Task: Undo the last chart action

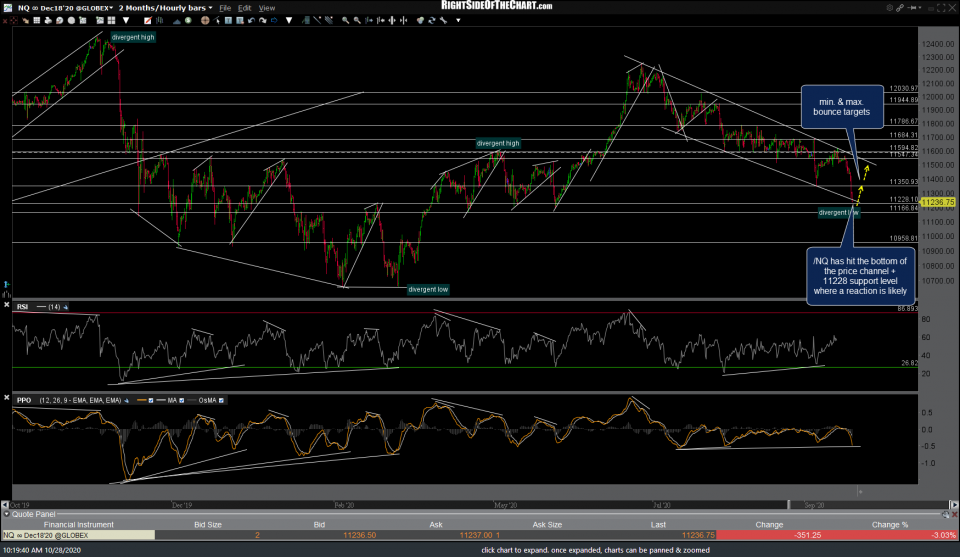Action: click(251, 20)
